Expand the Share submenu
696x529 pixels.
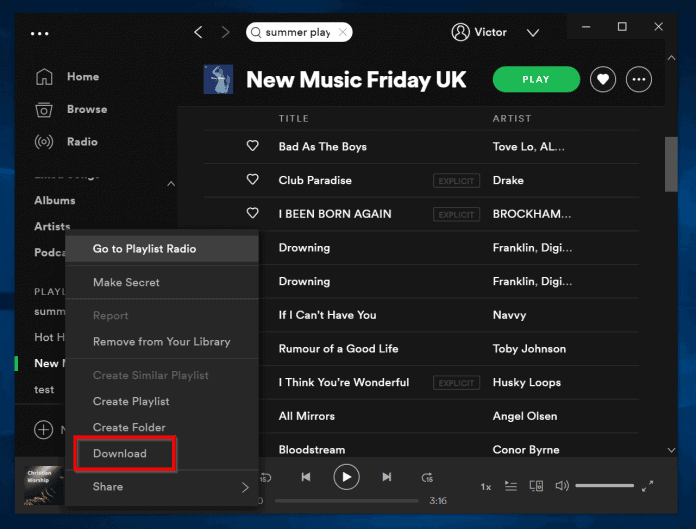pyautogui.click(x=162, y=487)
